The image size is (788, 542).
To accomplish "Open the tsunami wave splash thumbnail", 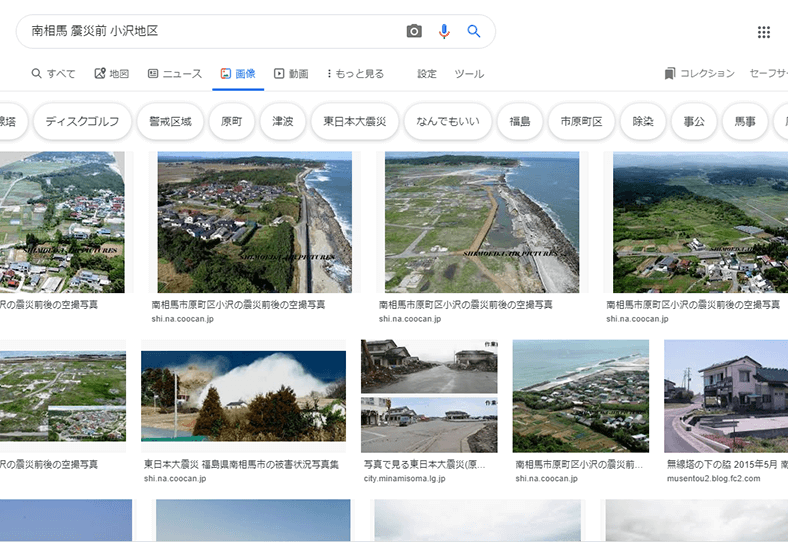I will pos(243,395).
